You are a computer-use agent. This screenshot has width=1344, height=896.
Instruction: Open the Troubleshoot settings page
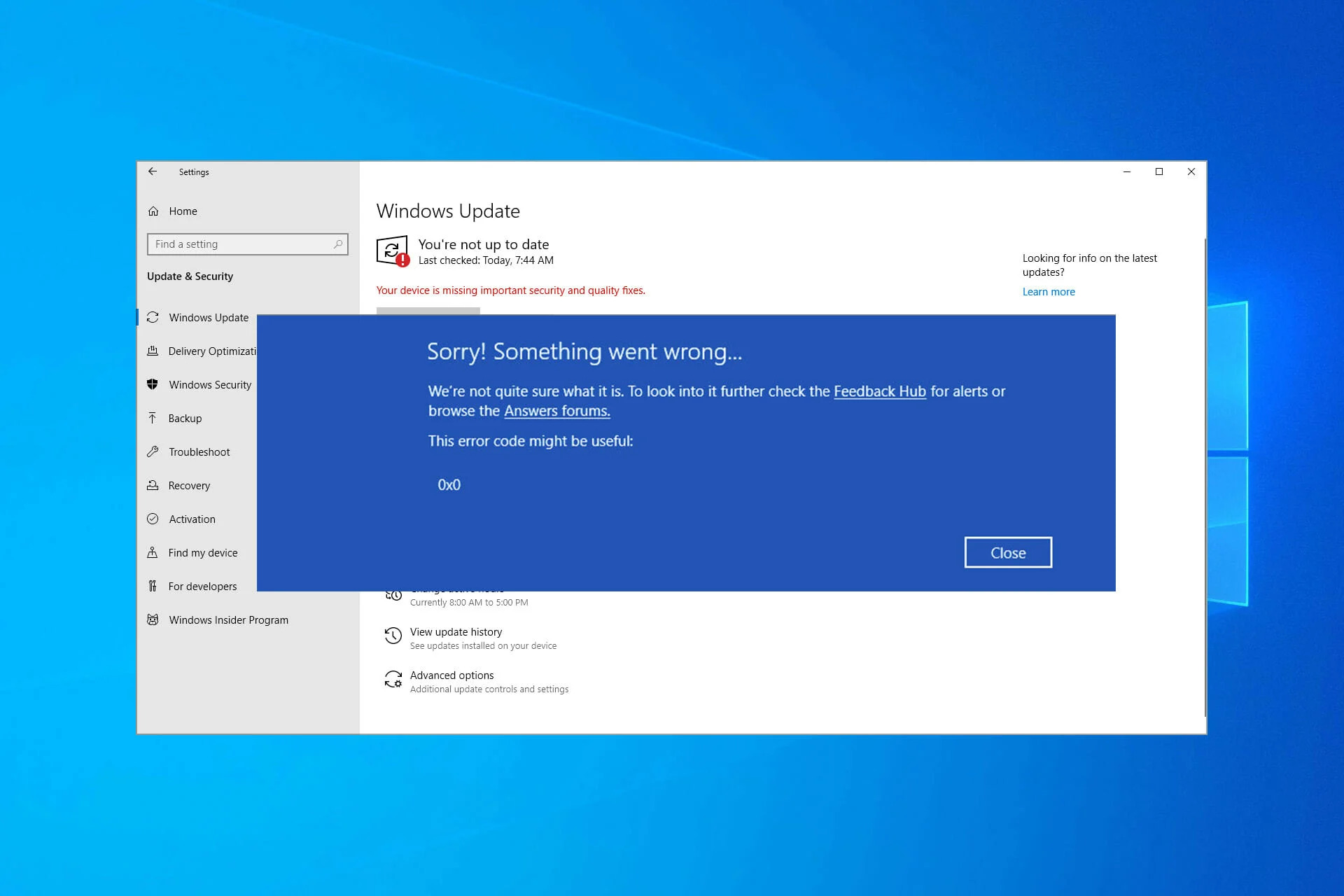[199, 451]
